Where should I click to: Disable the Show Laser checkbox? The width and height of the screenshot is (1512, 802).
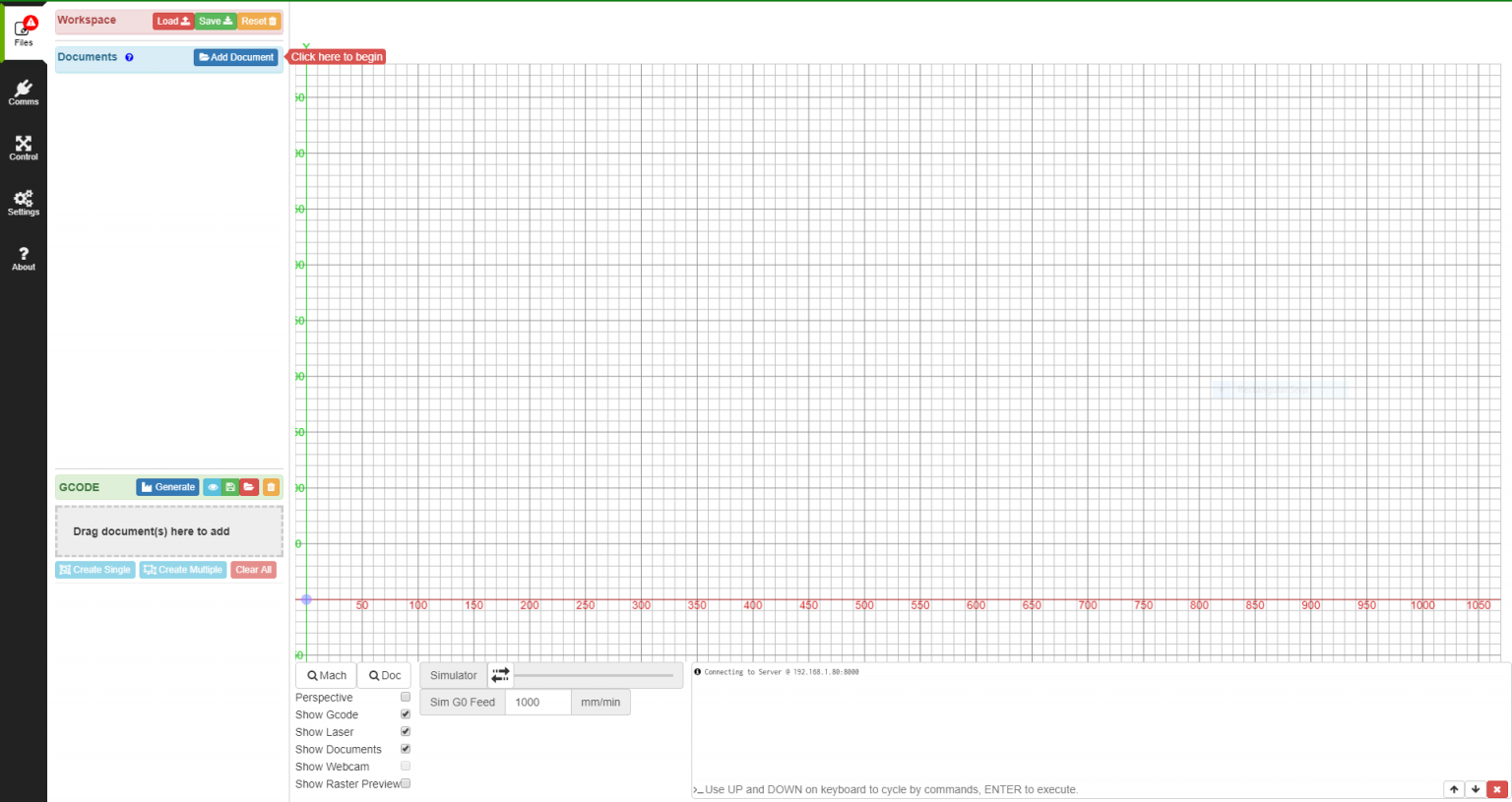pyautogui.click(x=406, y=732)
